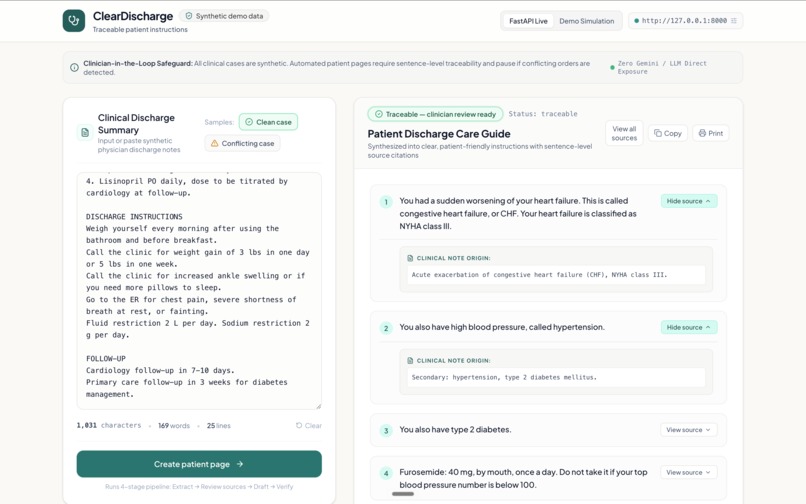This screenshot has width=806, height=504.
Task: Load the Conflicting case sample
Action: pyautogui.click(x=242, y=143)
